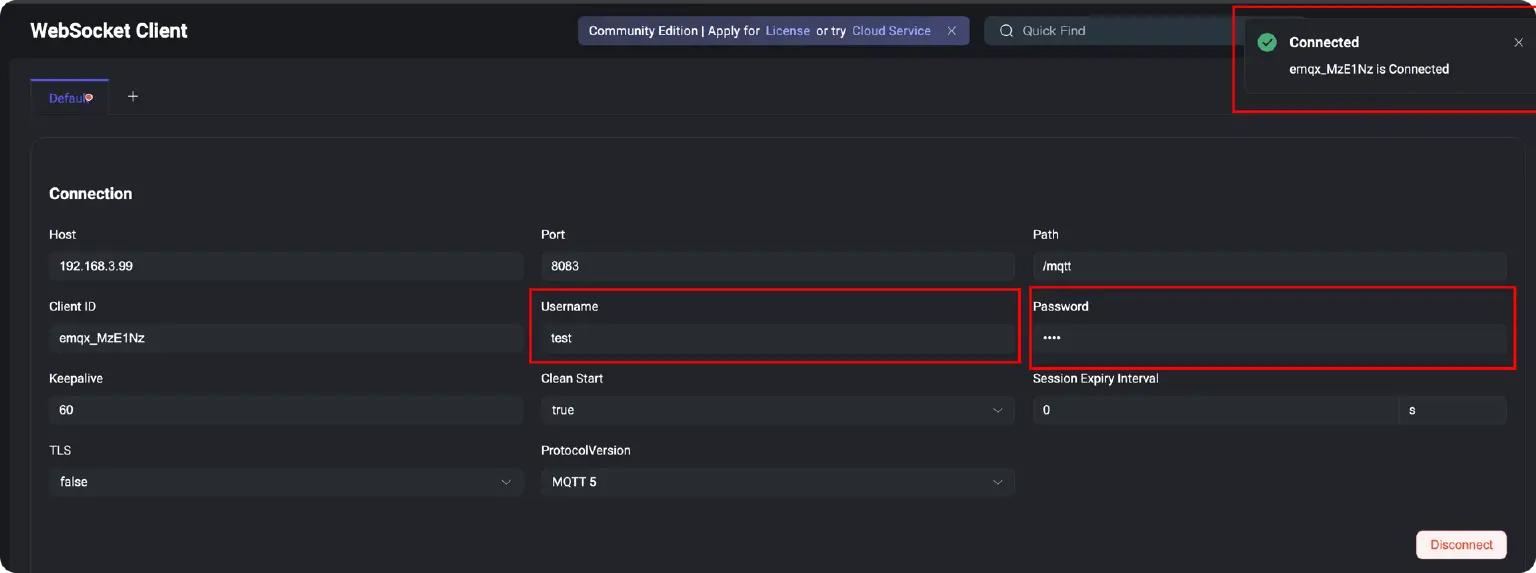Click the Session Expiry Interval field

click(1214, 410)
